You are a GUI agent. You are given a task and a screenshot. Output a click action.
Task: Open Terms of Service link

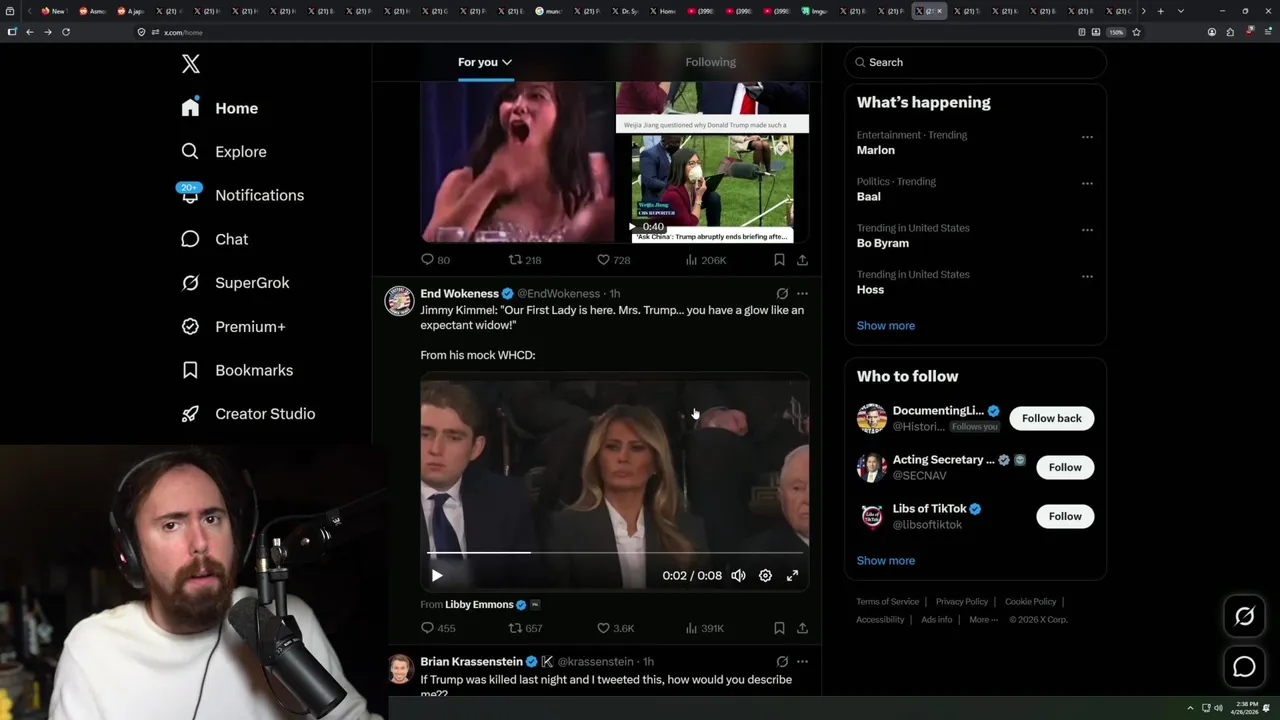coord(887,602)
